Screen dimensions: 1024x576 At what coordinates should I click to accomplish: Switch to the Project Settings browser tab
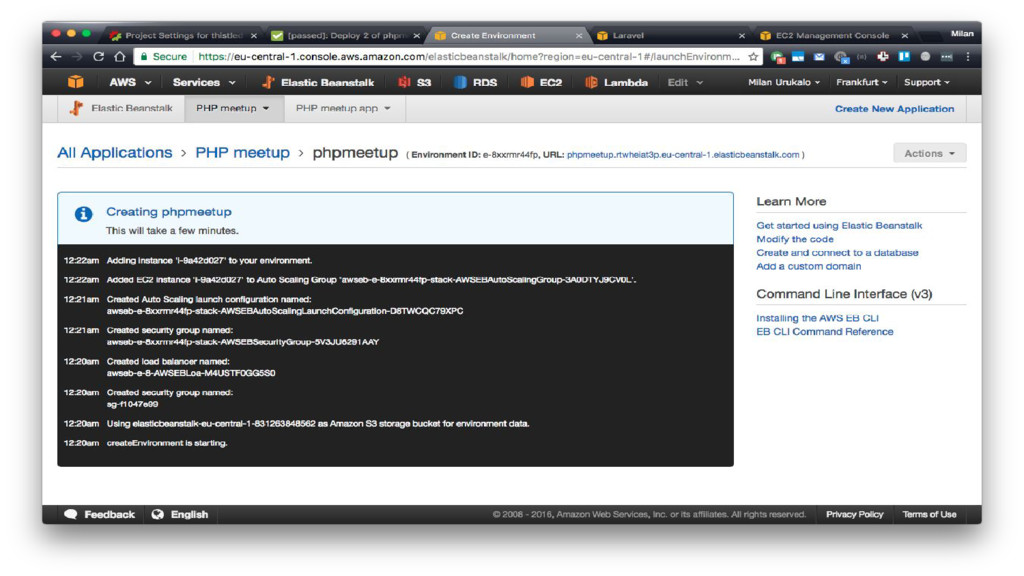pyautogui.click(x=184, y=35)
